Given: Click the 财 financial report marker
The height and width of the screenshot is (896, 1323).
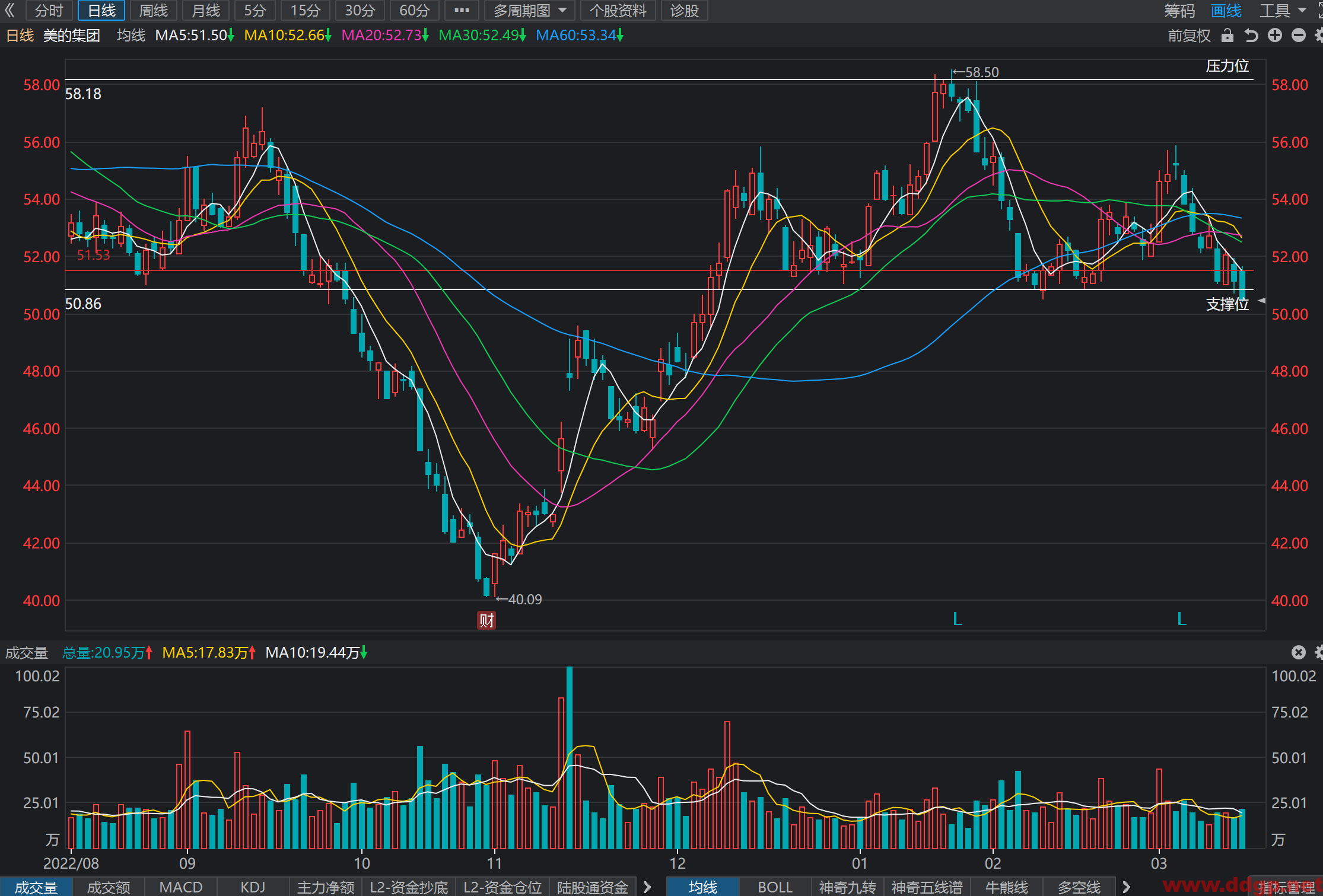Looking at the screenshot, I should 486,620.
